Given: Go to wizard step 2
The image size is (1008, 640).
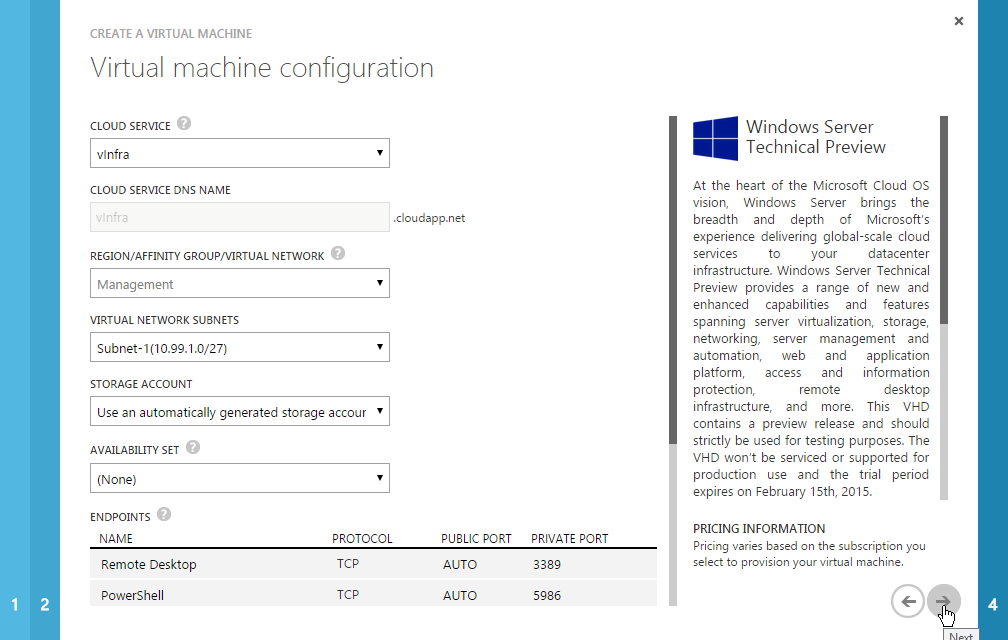Looking at the screenshot, I should click(x=45, y=604).
